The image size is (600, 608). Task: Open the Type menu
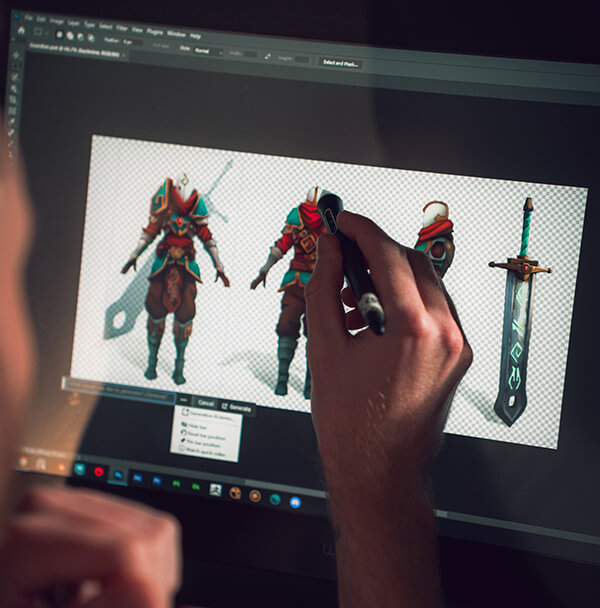point(89,25)
